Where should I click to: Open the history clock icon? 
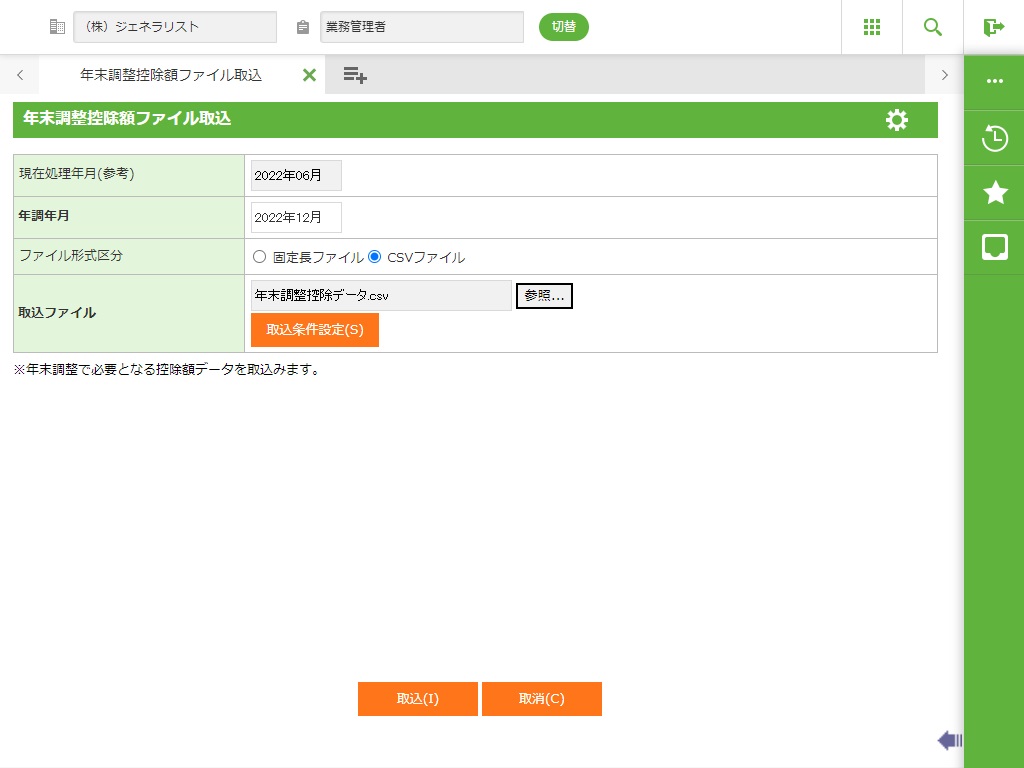pos(995,138)
